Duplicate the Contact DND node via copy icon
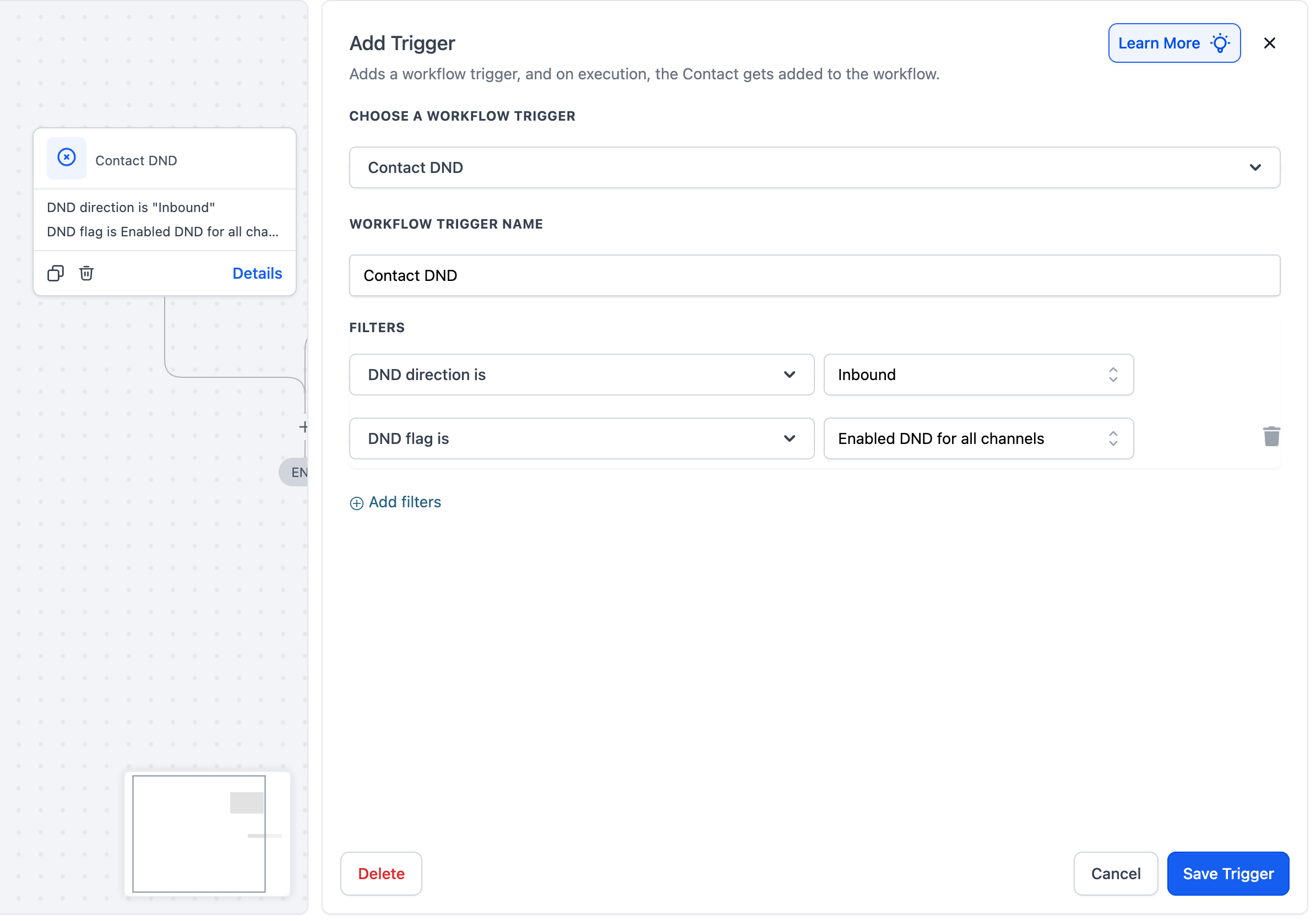 pyautogui.click(x=56, y=273)
